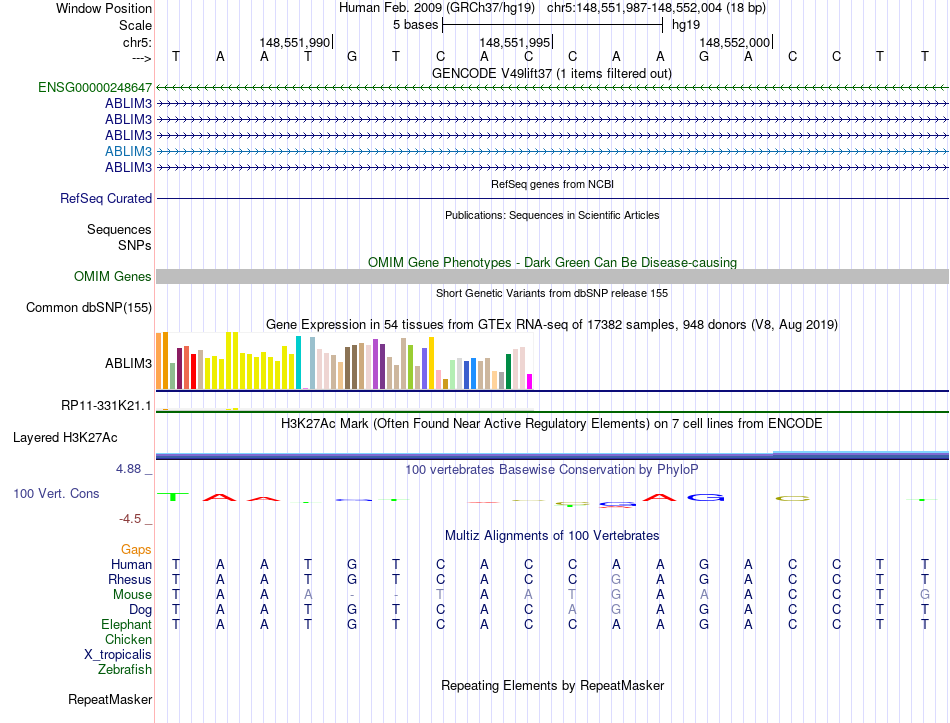Click the RP11-331K21.1 expression label
Screen dimensions: 950x723
click(x=106, y=406)
